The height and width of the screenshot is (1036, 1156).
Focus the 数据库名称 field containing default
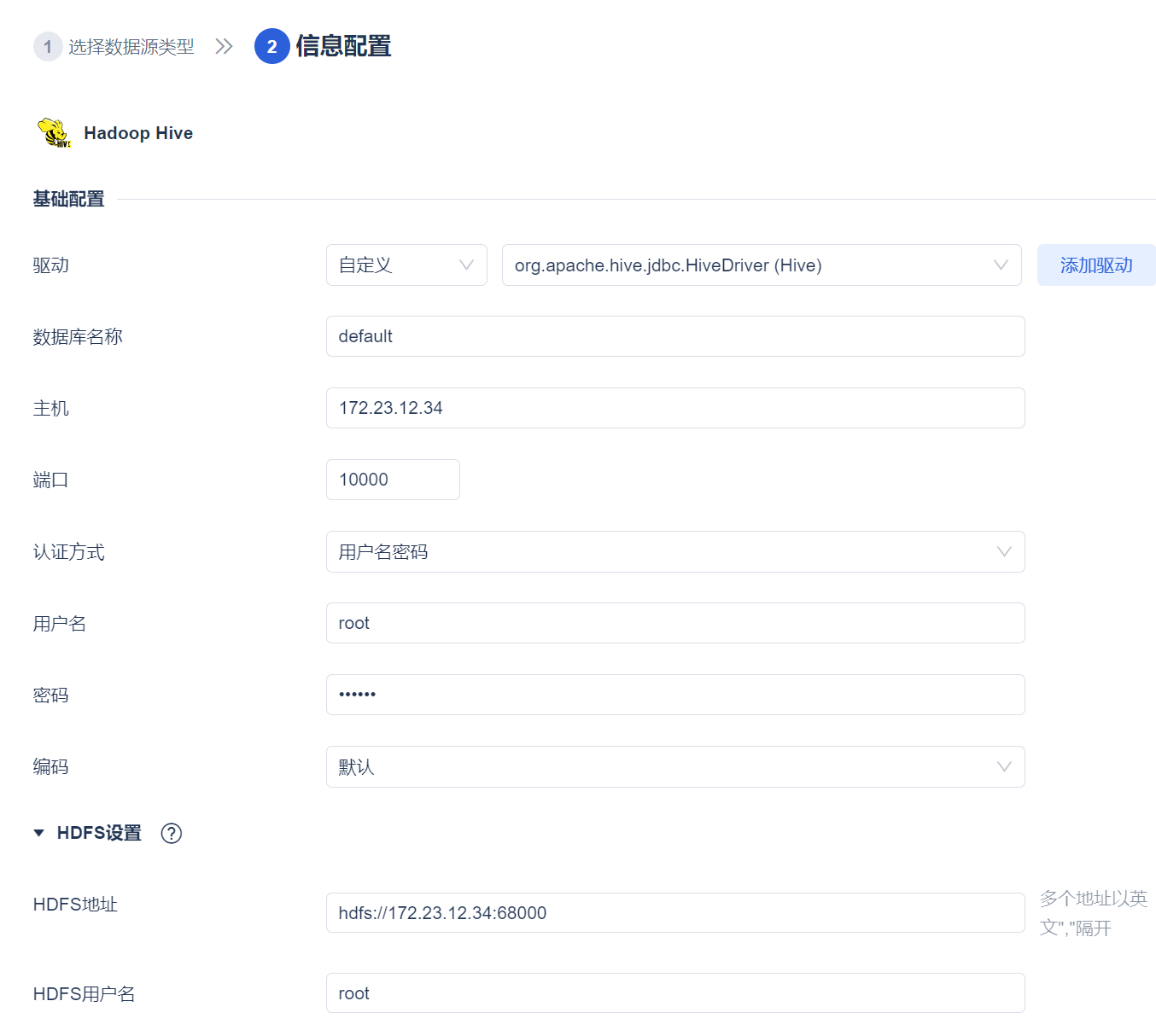[675, 336]
